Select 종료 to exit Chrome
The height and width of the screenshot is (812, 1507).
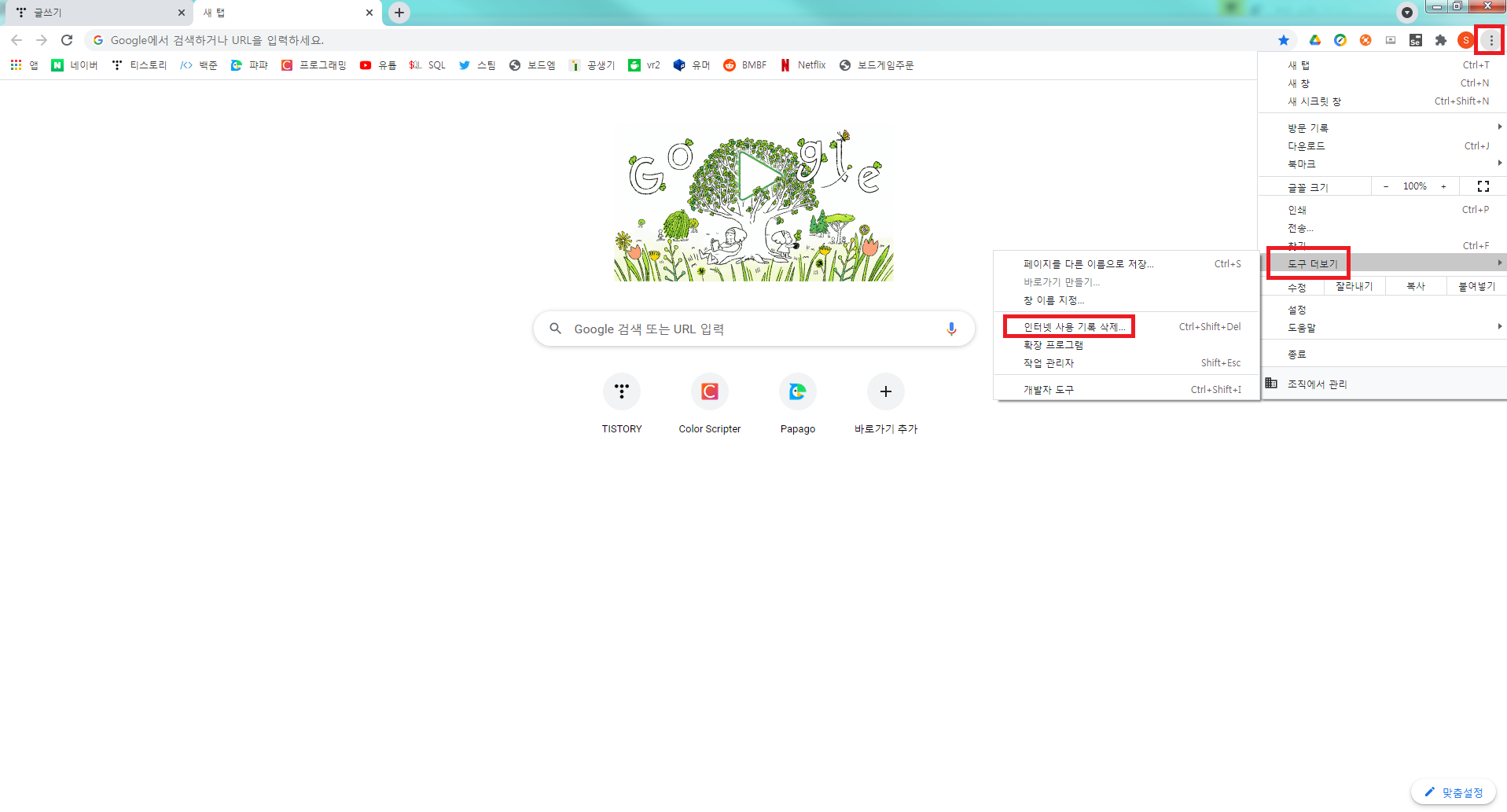[x=1384, y=355]
